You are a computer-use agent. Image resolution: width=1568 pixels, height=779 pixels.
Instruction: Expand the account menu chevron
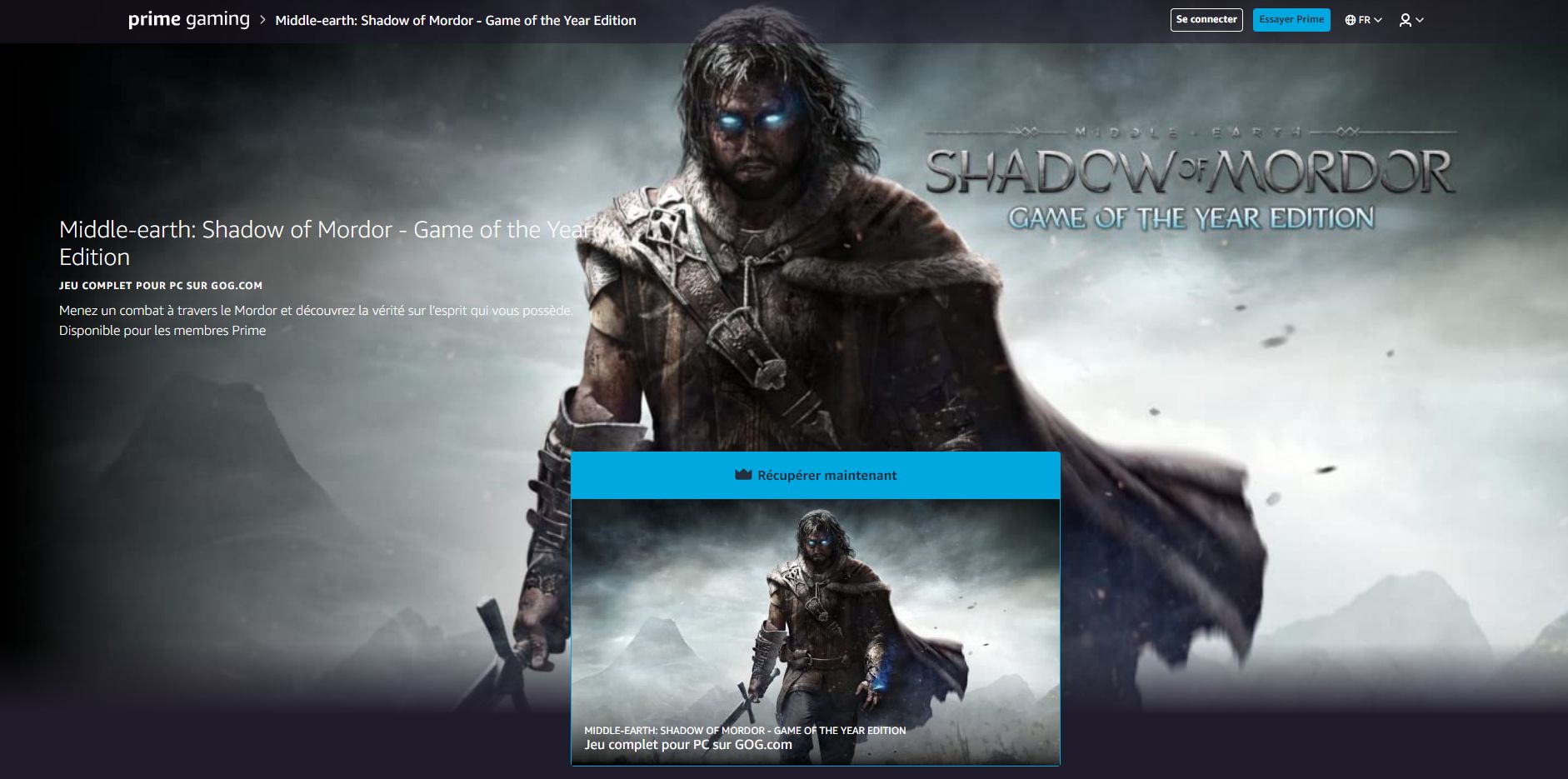1420,20
